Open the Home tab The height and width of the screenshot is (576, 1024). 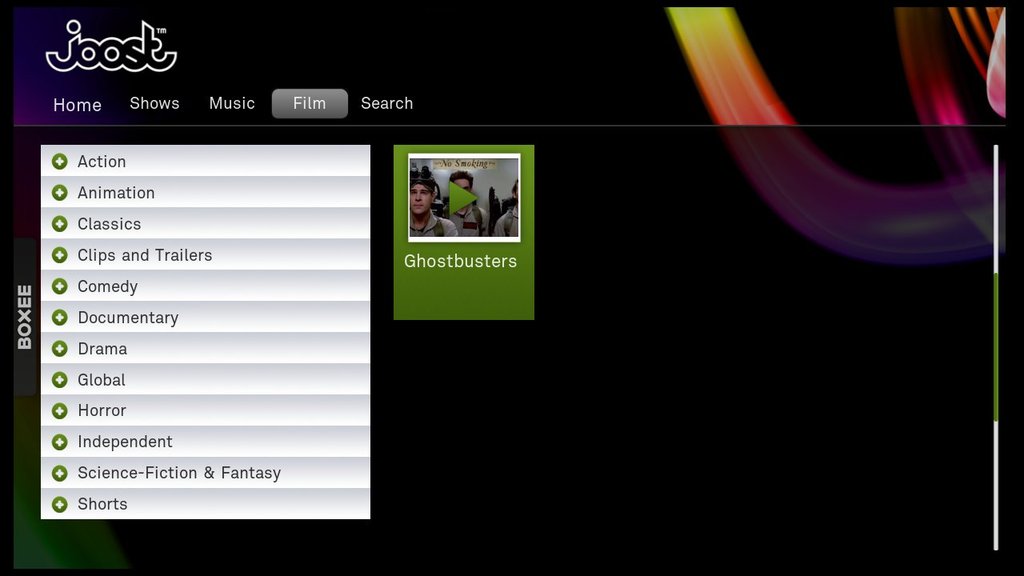[x=77, y=104]
